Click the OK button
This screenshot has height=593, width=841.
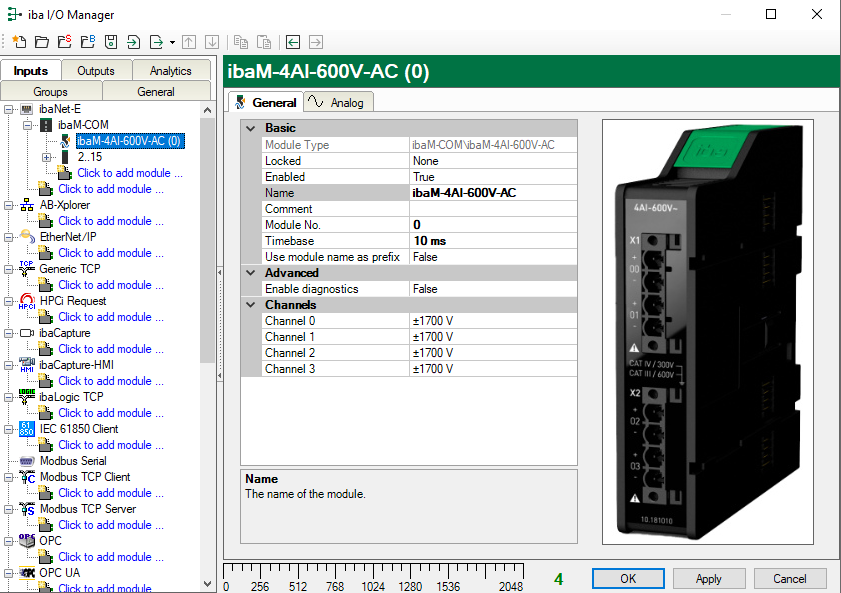(x=627, y=579)
